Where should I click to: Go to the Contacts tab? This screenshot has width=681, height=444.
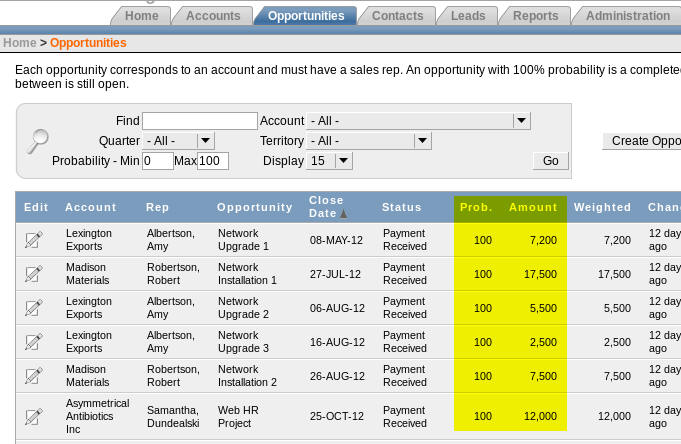coord(397,16)
